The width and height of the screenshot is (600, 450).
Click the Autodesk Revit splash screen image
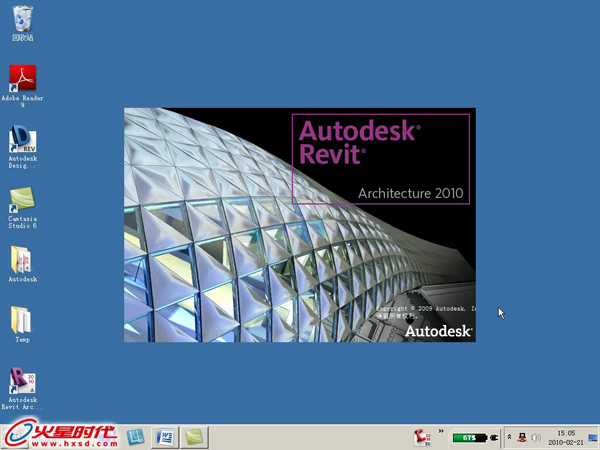pos(300,225)
